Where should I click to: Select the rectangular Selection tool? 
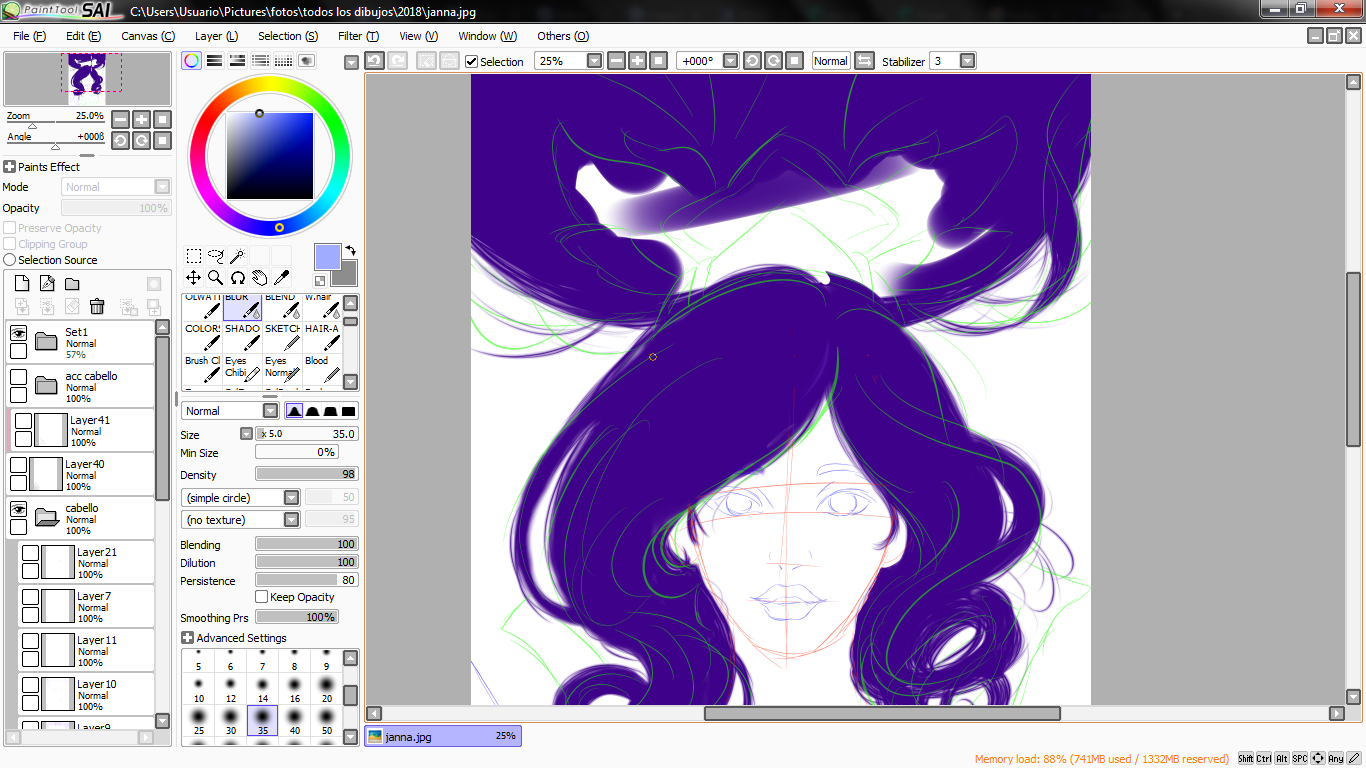click(x=194, y=256)
